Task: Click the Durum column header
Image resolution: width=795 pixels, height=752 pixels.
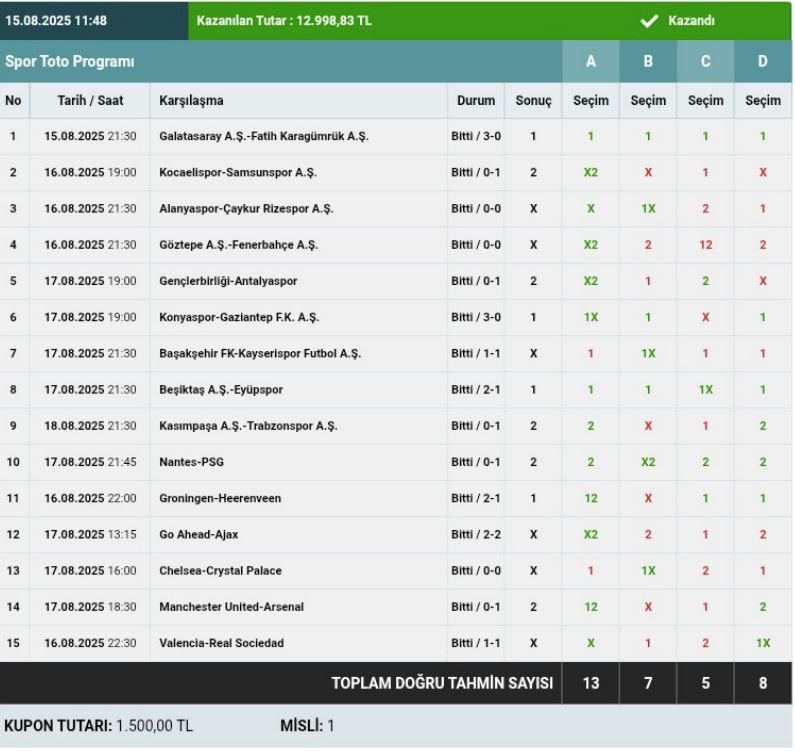Action: [x=475, y=101]
